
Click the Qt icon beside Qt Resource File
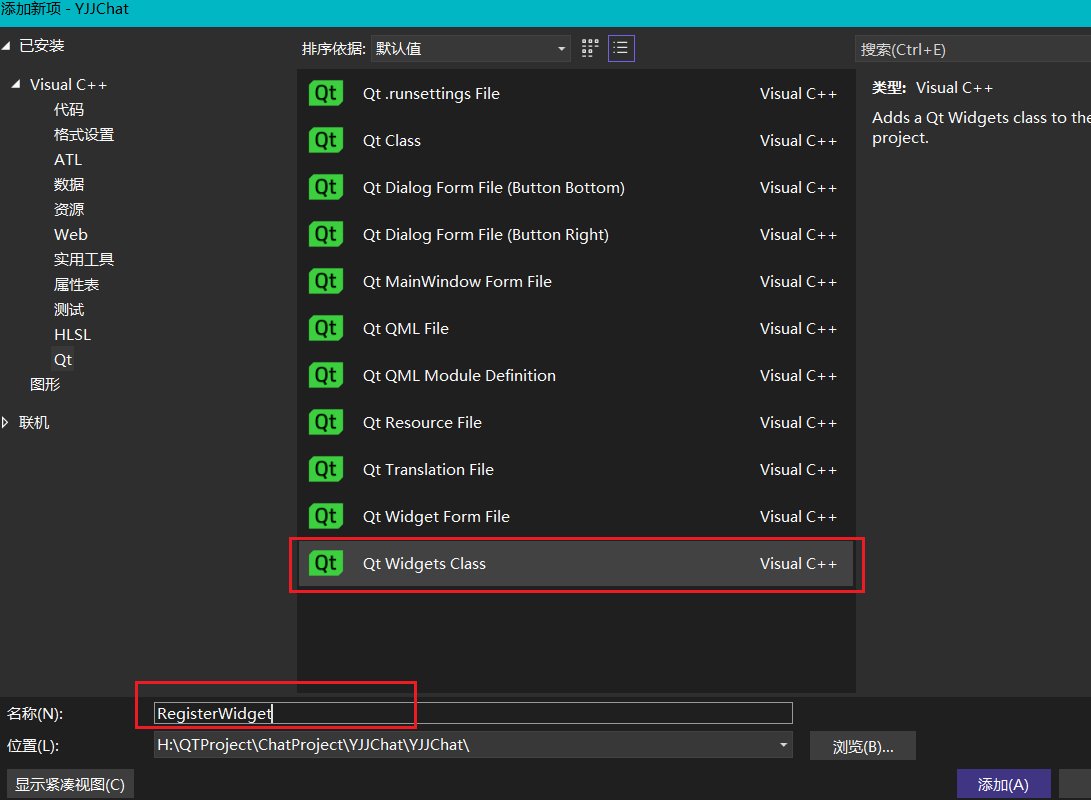(x=326, y=422)
